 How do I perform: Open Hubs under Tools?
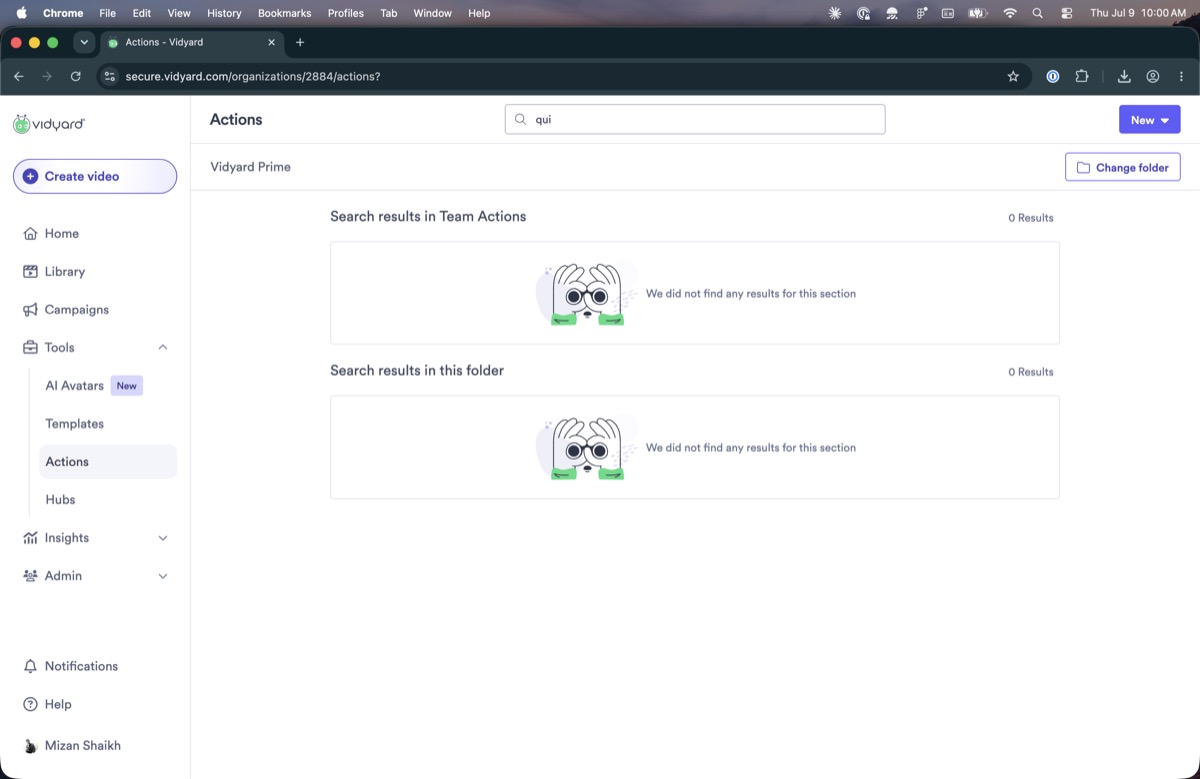click(60, 499)
